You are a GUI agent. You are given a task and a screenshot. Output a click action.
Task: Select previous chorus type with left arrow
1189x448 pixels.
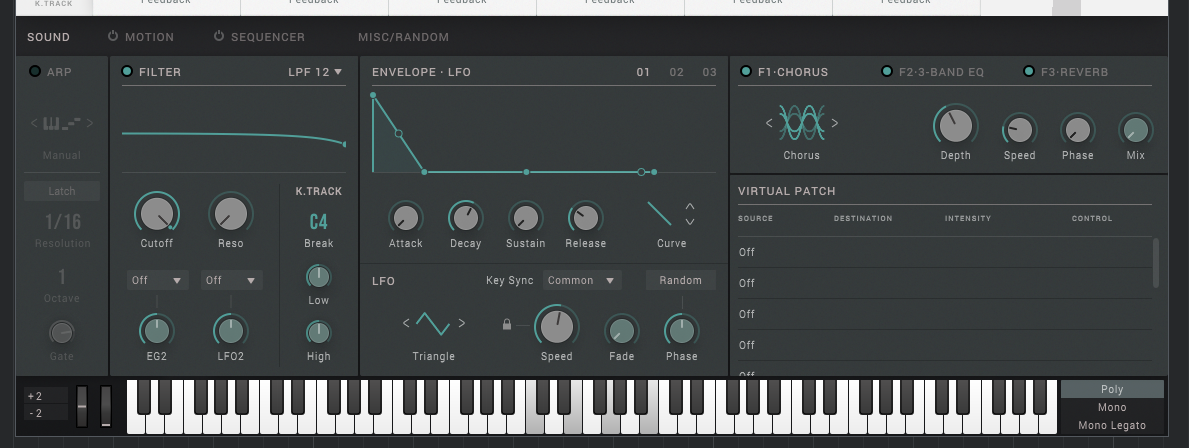click(769, 123)
